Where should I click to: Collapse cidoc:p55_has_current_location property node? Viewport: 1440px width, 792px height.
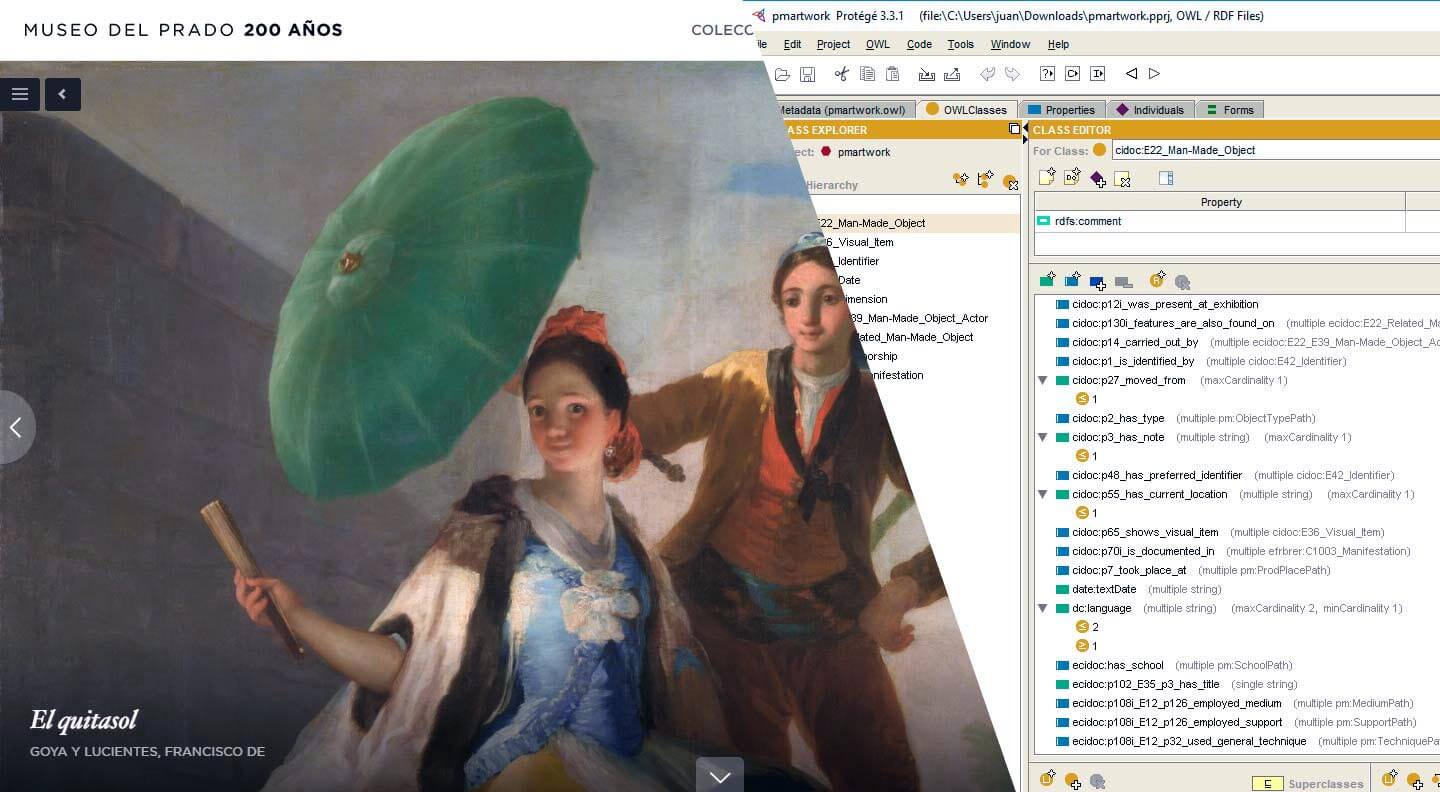pos(1043,494)
